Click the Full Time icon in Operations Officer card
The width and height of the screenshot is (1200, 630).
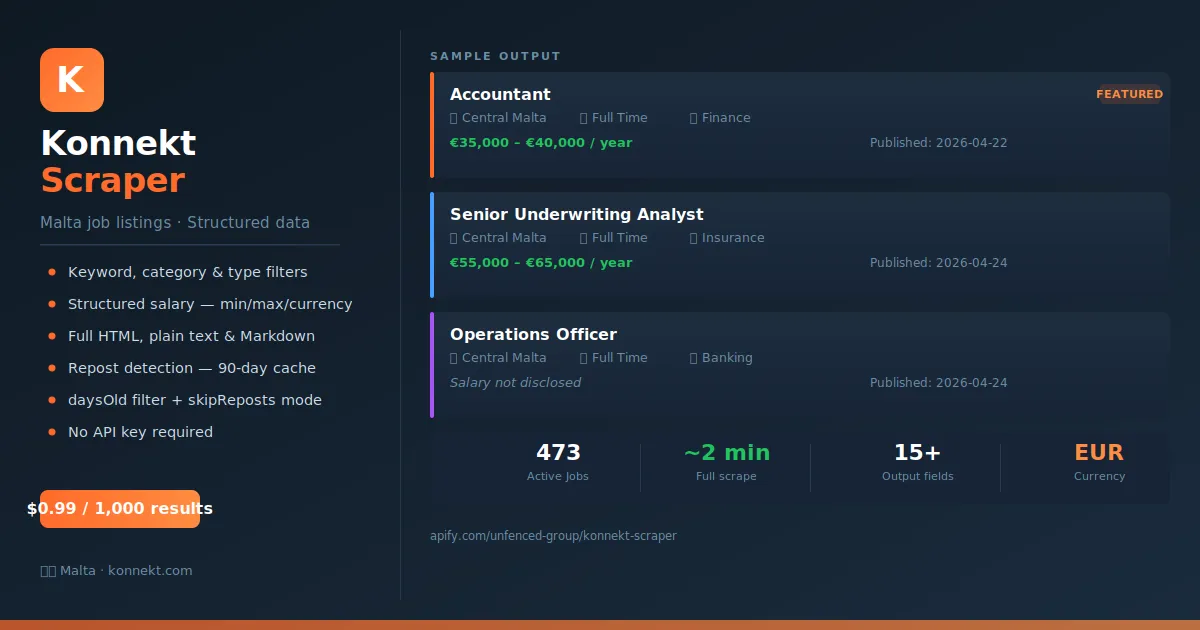click(x=583, y=358)
